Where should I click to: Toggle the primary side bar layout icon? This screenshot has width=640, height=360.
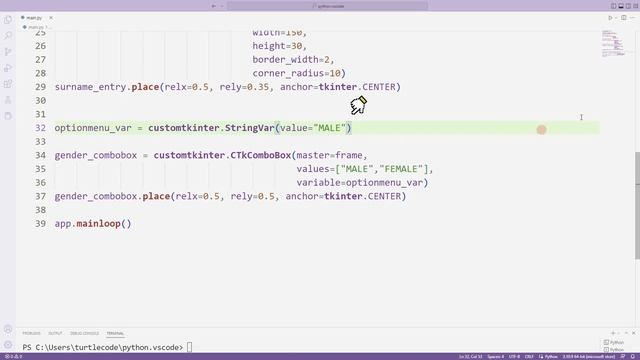(613, 6)
